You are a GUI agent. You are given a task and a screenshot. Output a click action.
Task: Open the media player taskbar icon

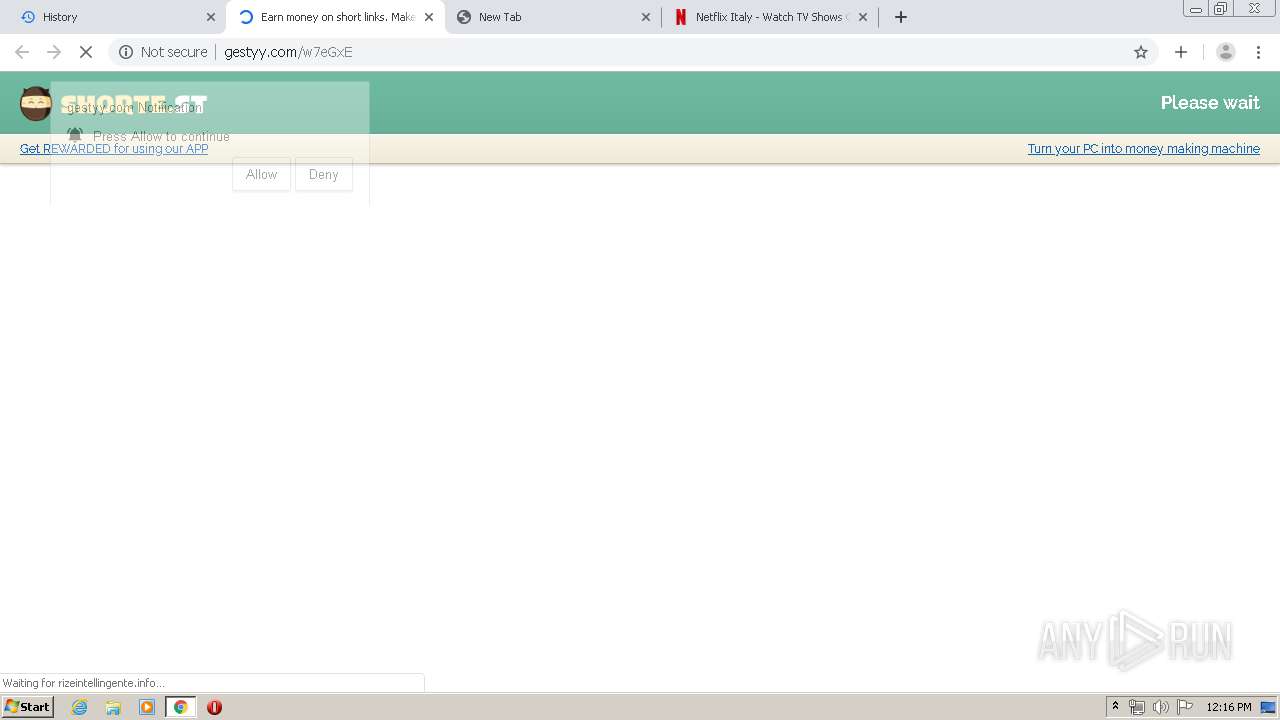coord(147,707)
